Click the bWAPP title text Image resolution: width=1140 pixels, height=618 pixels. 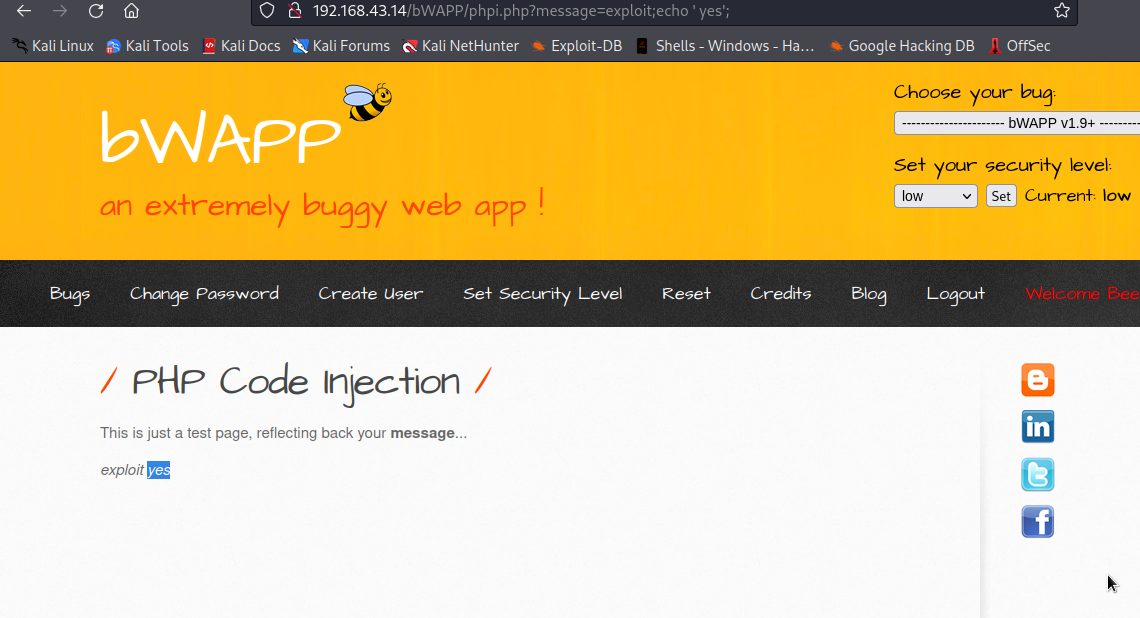[x=220, y=137]
